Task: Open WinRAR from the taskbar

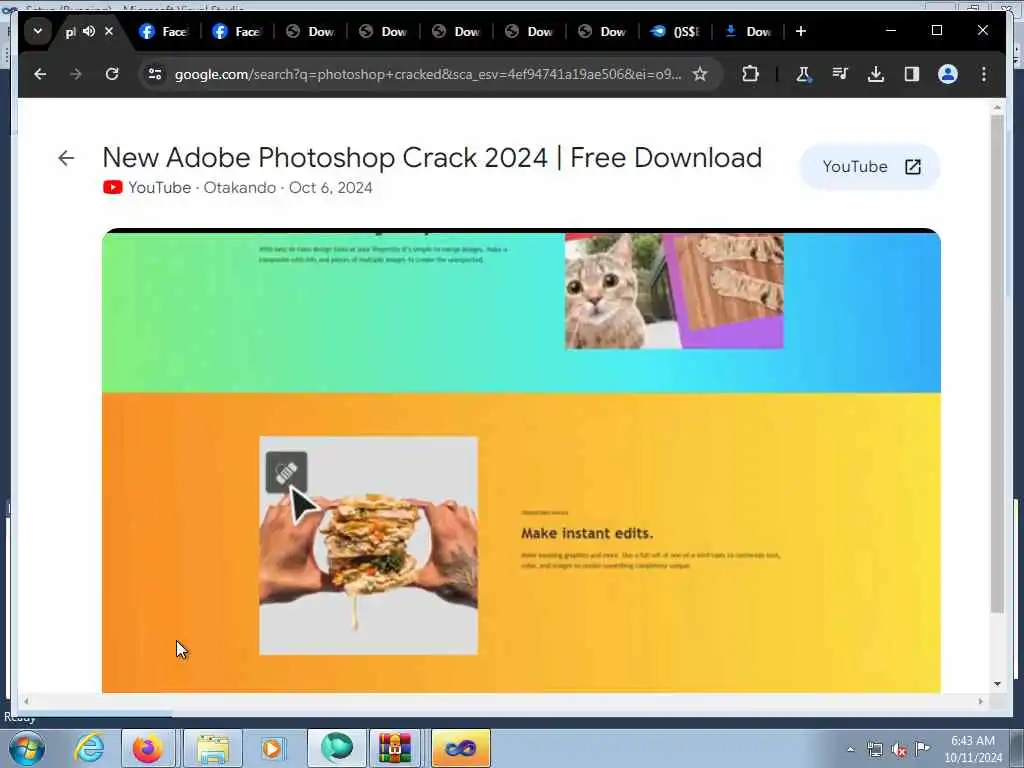Action: [x=394, y=748]
